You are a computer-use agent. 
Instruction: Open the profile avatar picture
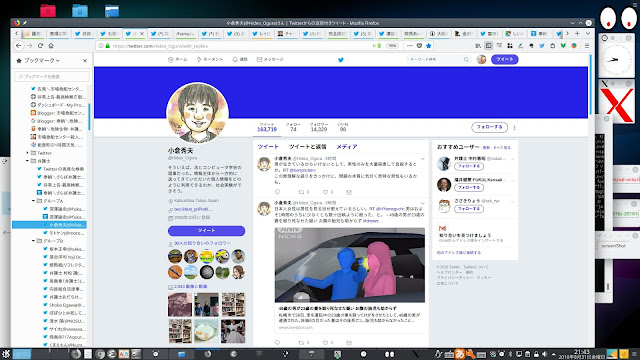pos(198,113)
